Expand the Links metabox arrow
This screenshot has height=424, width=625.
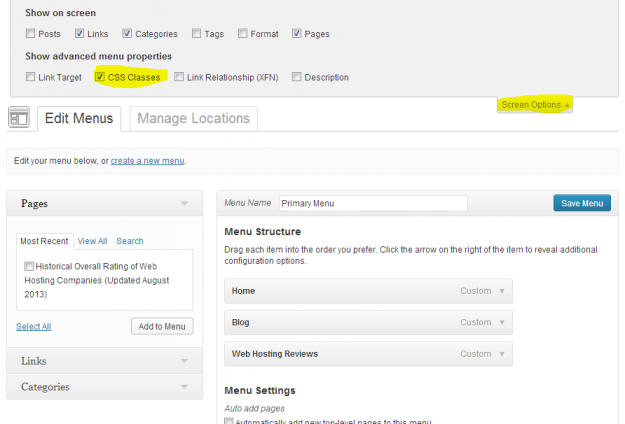(184, 361)
